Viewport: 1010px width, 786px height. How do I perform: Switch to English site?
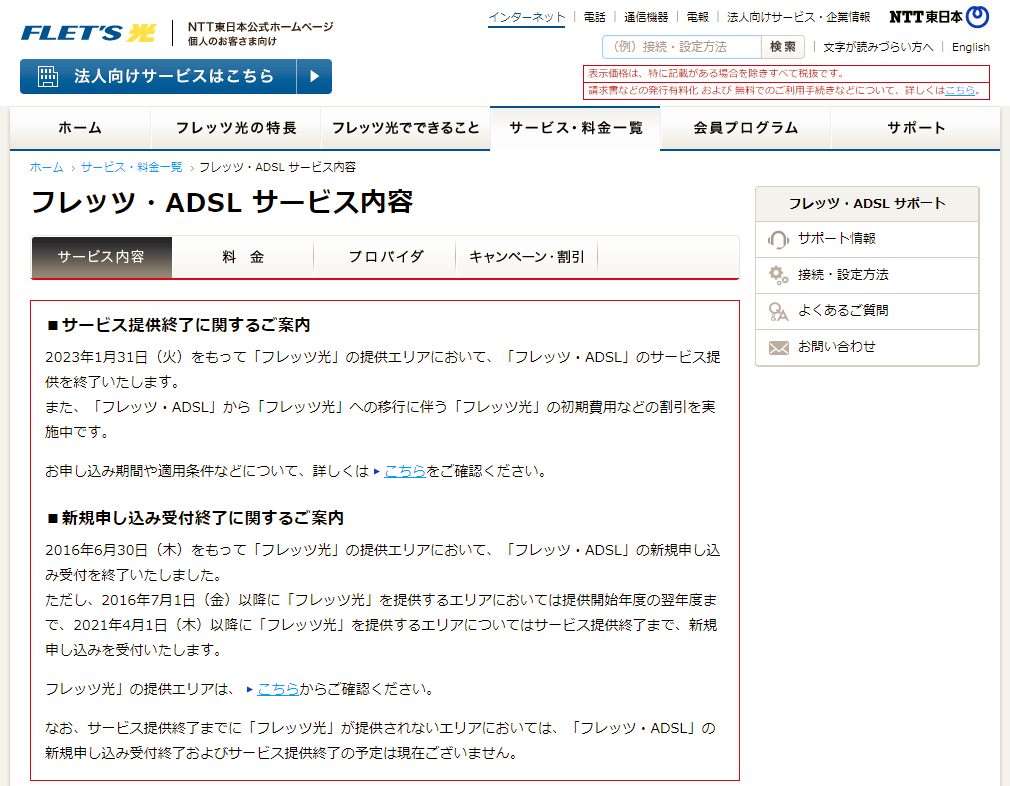tap(971, 47)
